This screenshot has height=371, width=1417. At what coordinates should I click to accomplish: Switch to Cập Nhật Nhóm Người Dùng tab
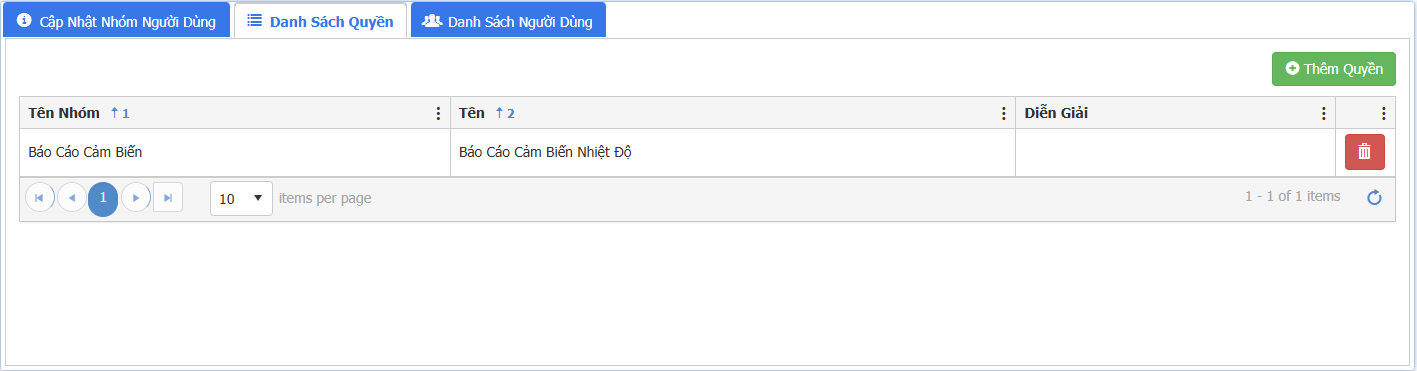click(x=116, y=21)
